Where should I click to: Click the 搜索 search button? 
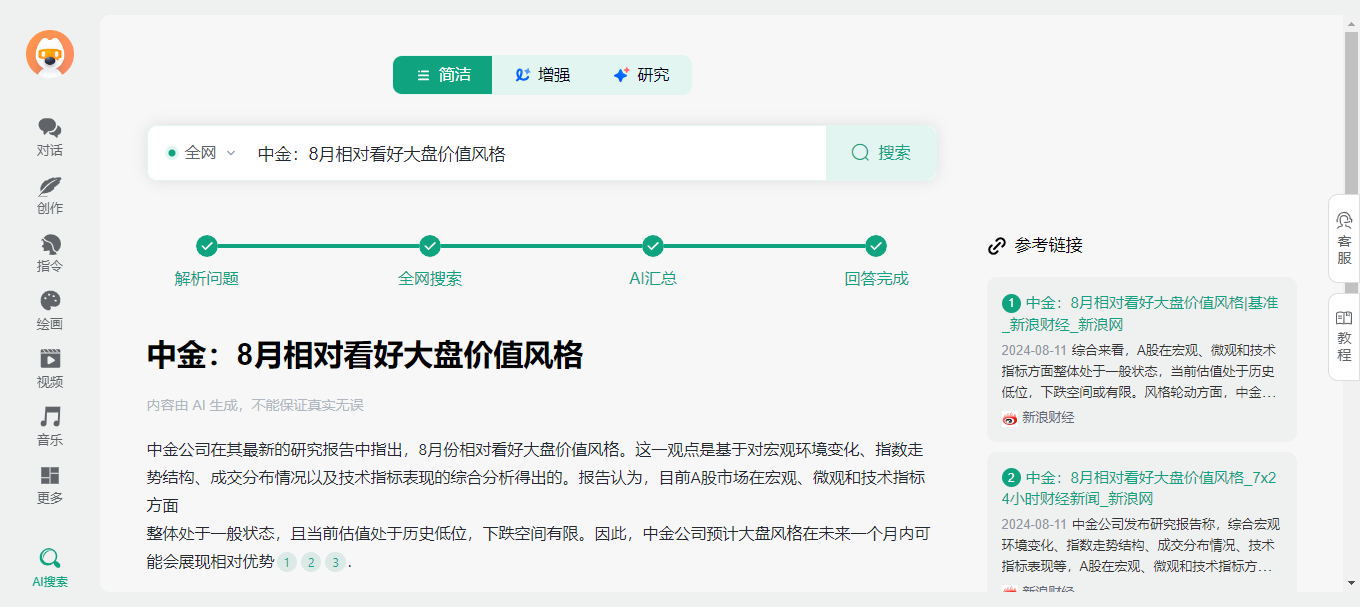coord(881,153)
